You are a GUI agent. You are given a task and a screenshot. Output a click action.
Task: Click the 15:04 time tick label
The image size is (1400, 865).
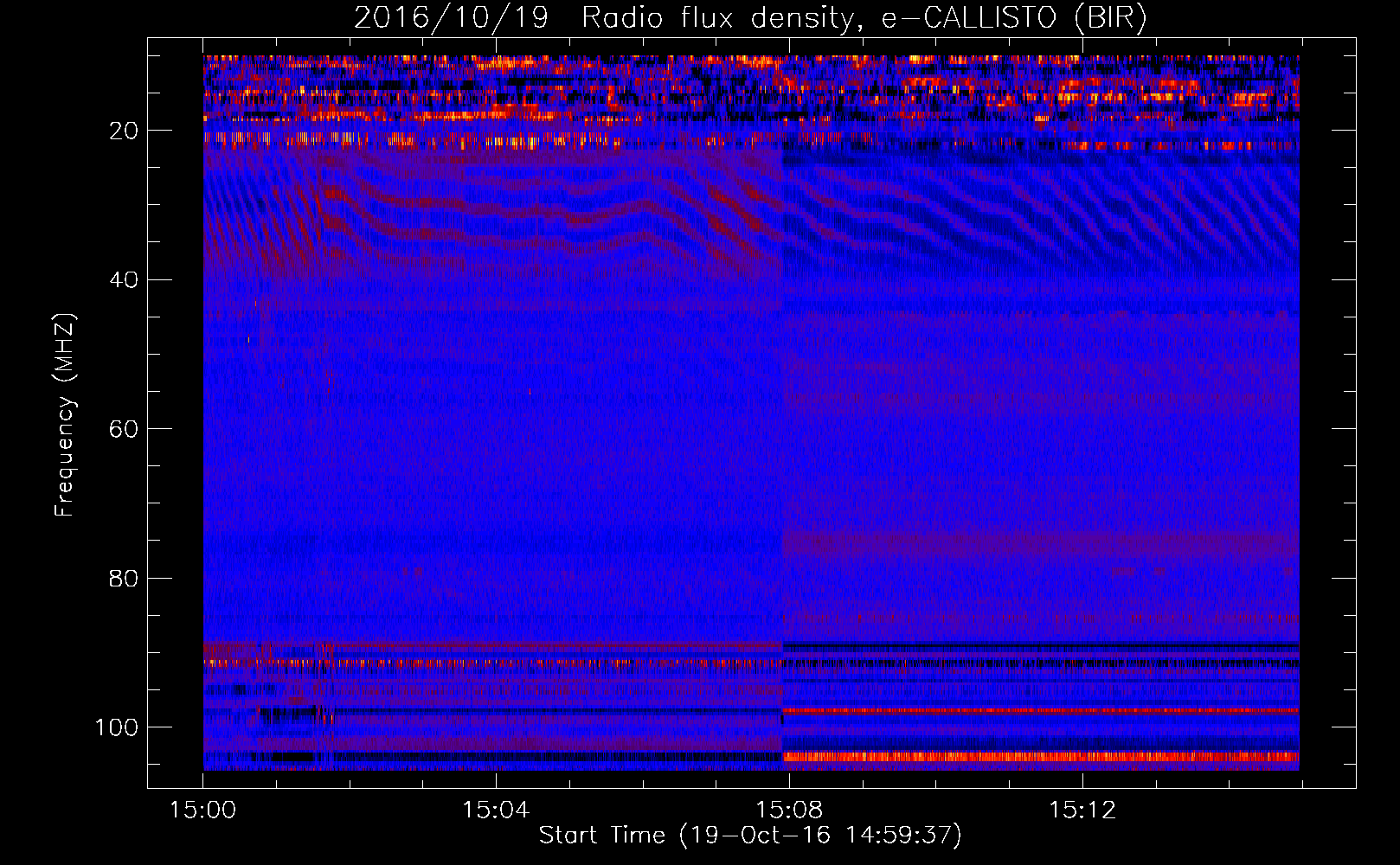[x=496, y=811]
